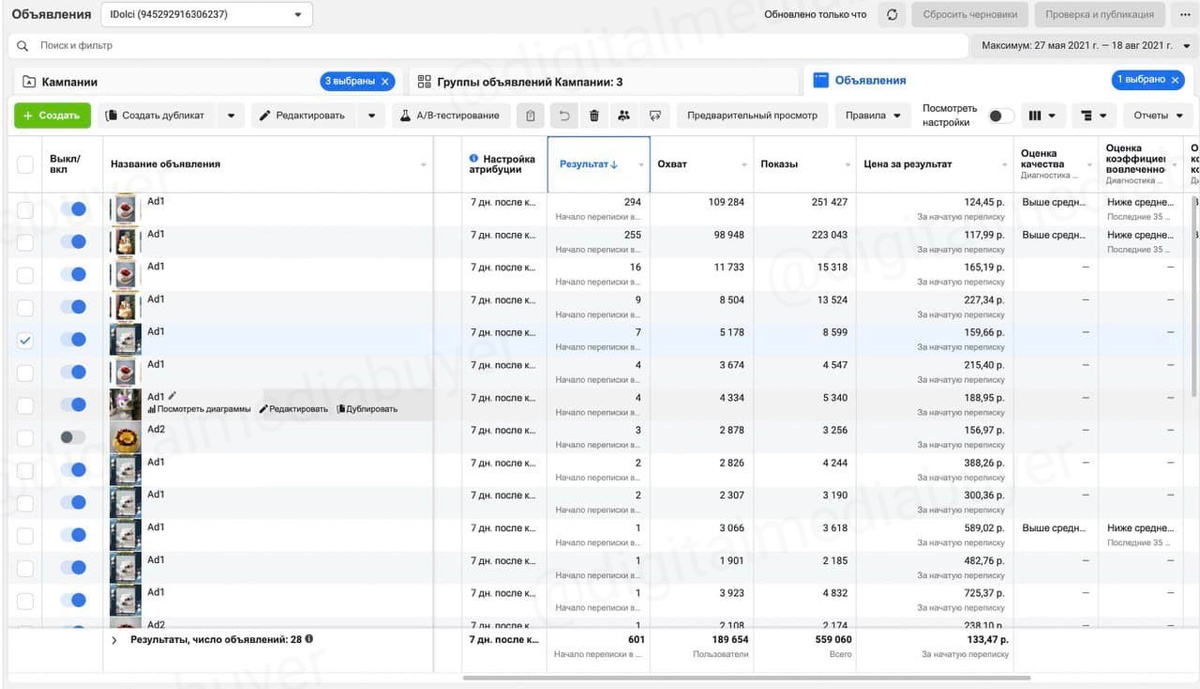Click the ad groups grid icon
This screenshot has width=1200, height=689.
424,82
